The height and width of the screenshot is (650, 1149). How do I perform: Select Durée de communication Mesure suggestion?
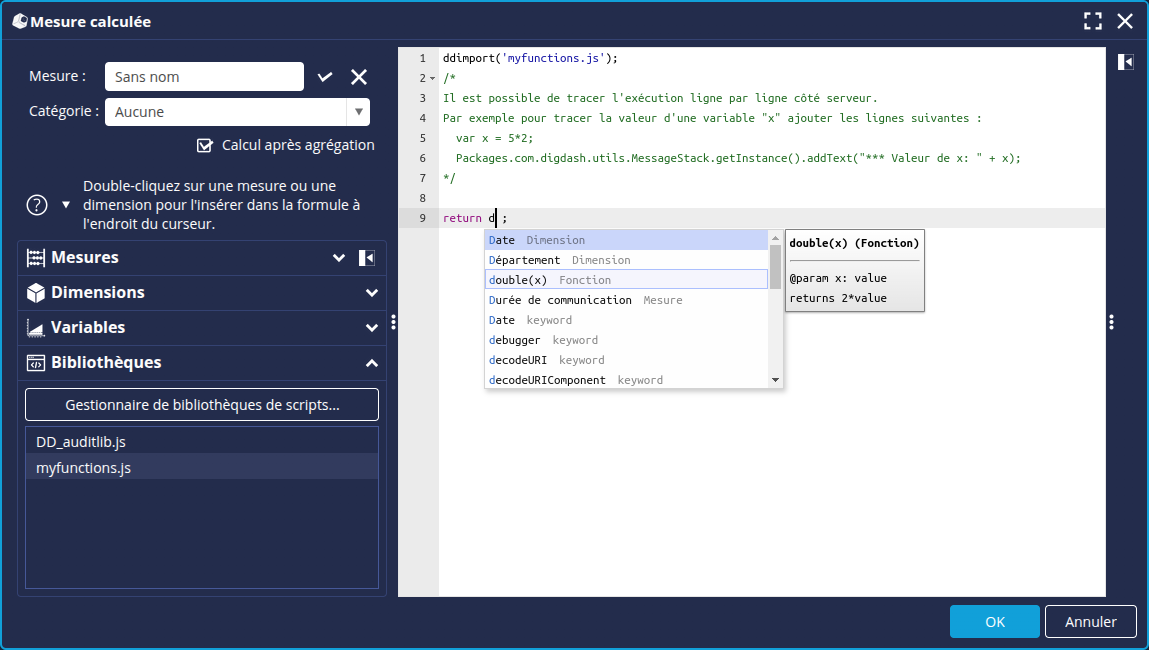pos(627,300)
